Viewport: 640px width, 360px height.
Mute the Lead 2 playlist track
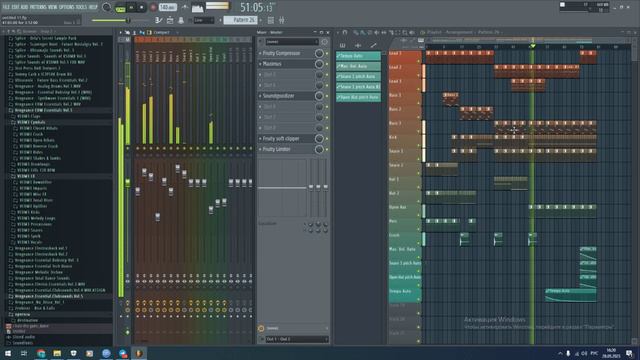pos(418,75)
